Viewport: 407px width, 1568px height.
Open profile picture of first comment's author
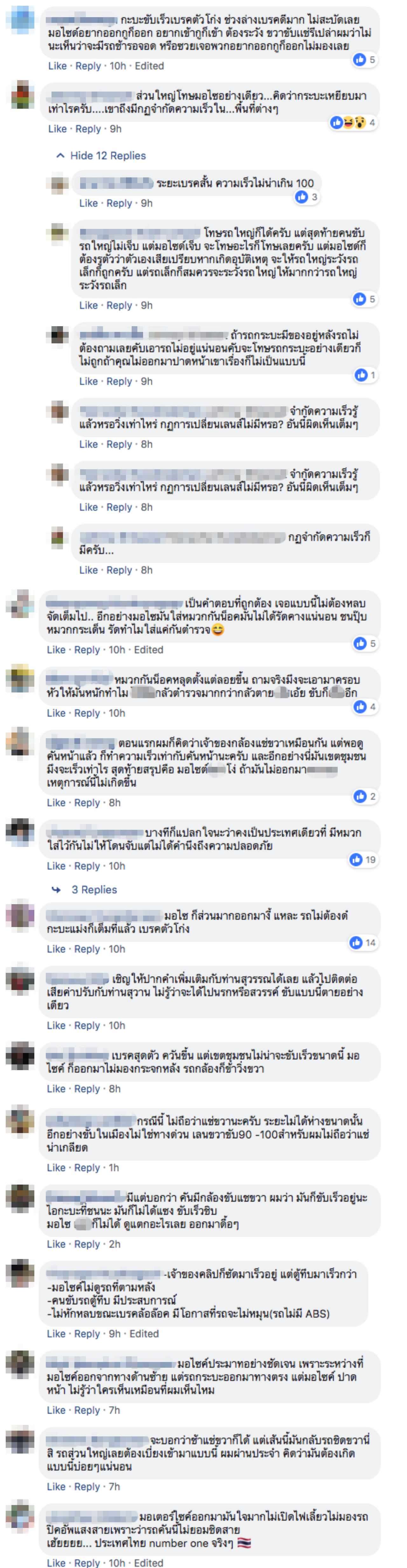coord(23,19)
